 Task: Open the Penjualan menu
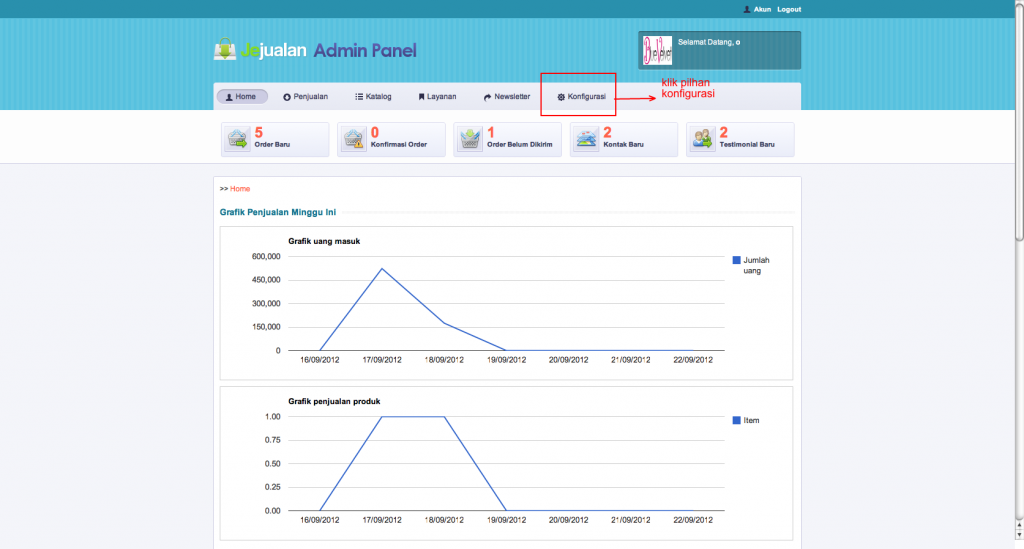pos(306,97)
